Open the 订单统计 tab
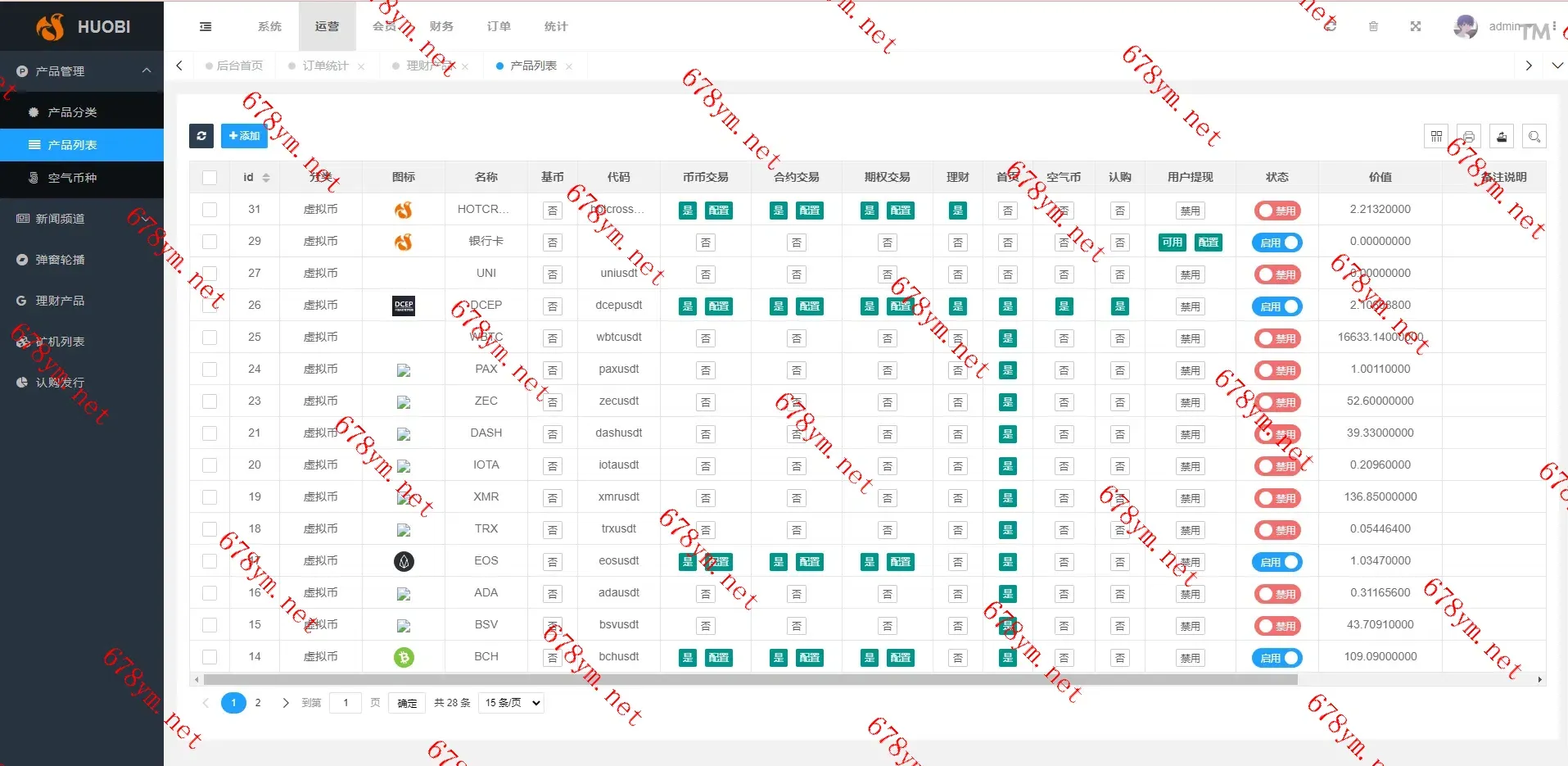This screenshot has width=1568, height=766. pyautogui.click(x=325, y=66)
